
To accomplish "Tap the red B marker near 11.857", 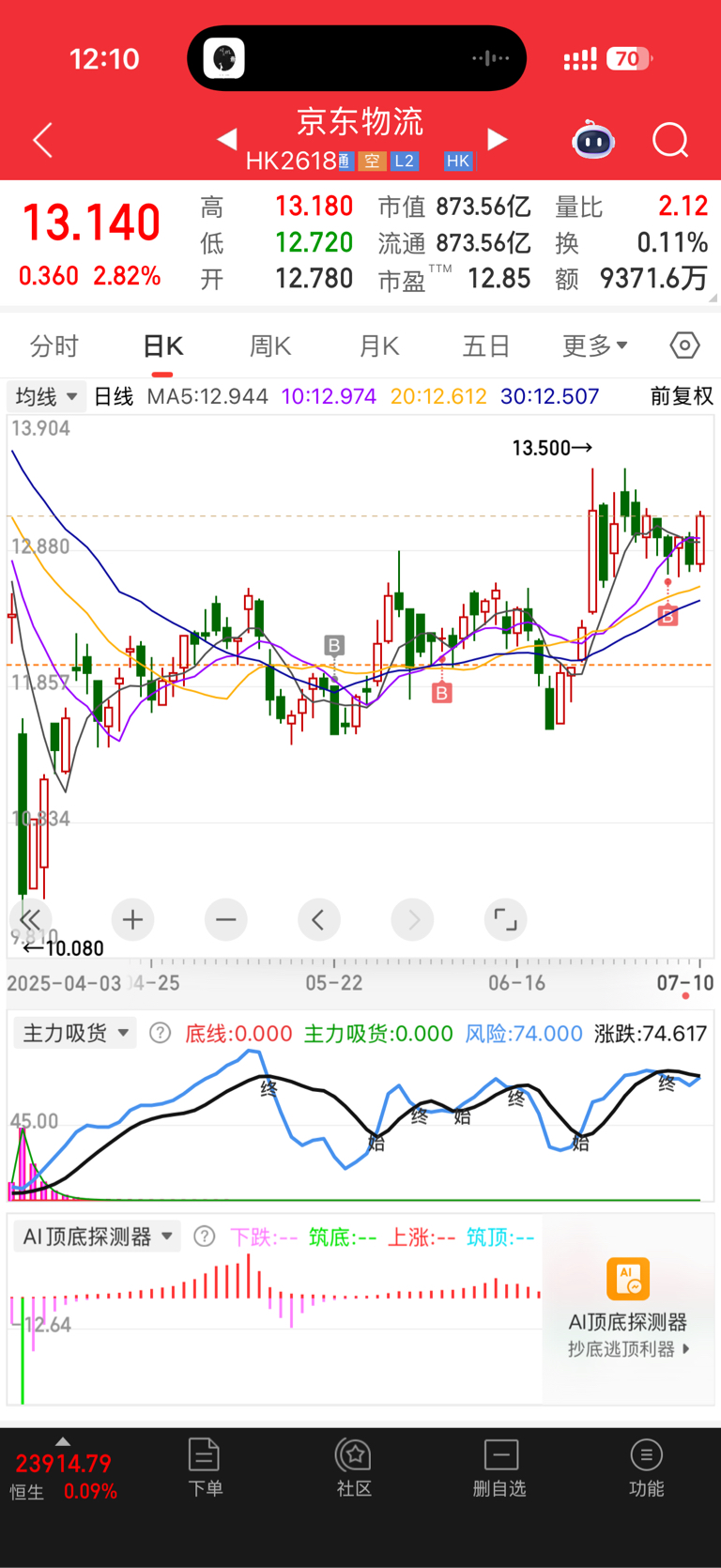I will point(441,693).
